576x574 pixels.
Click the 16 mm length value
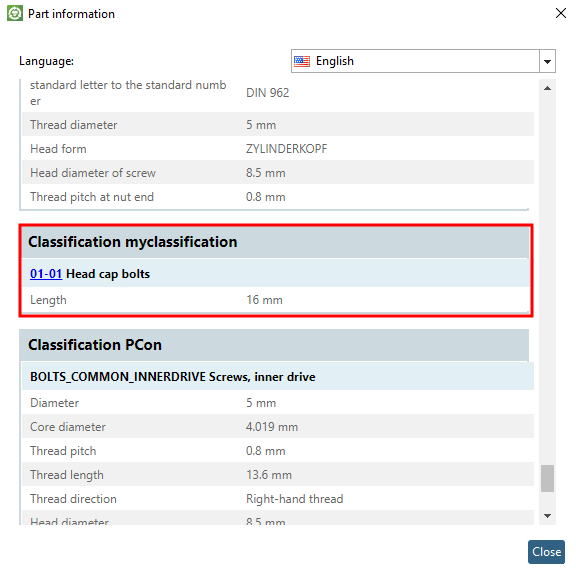(264, 300)
